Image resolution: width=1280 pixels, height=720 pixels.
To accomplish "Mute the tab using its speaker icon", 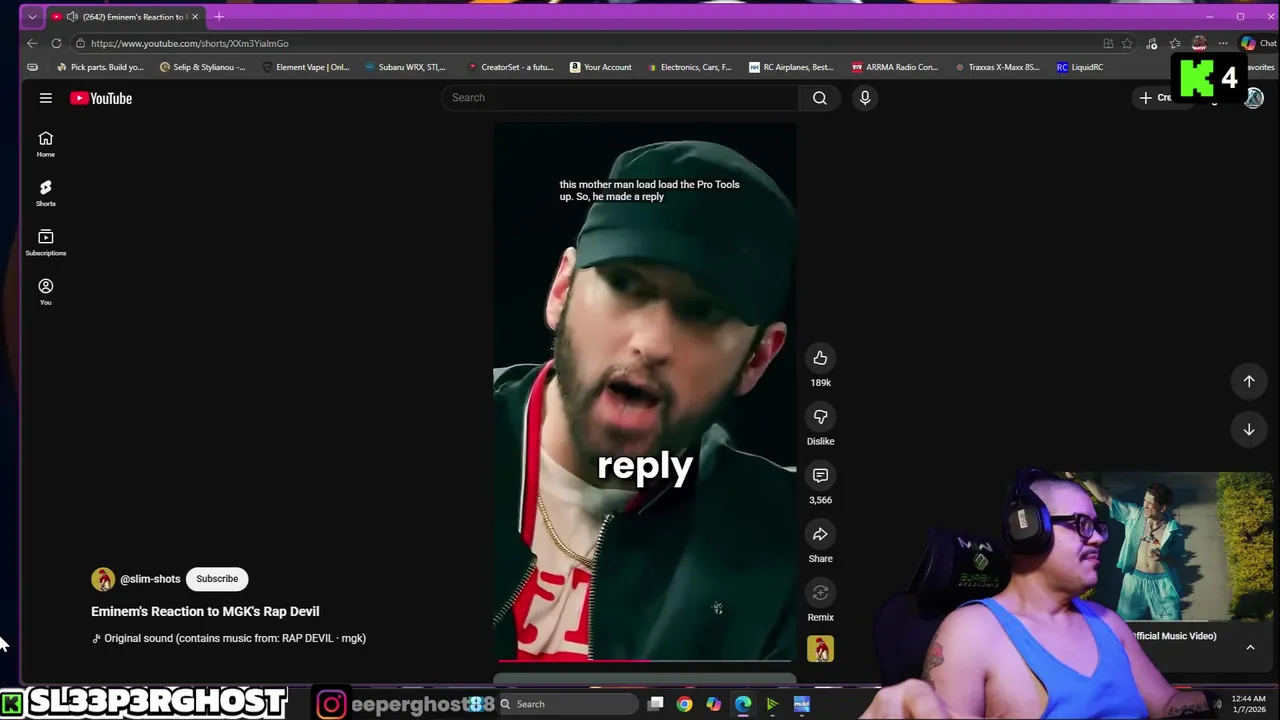I will (72, 17).
